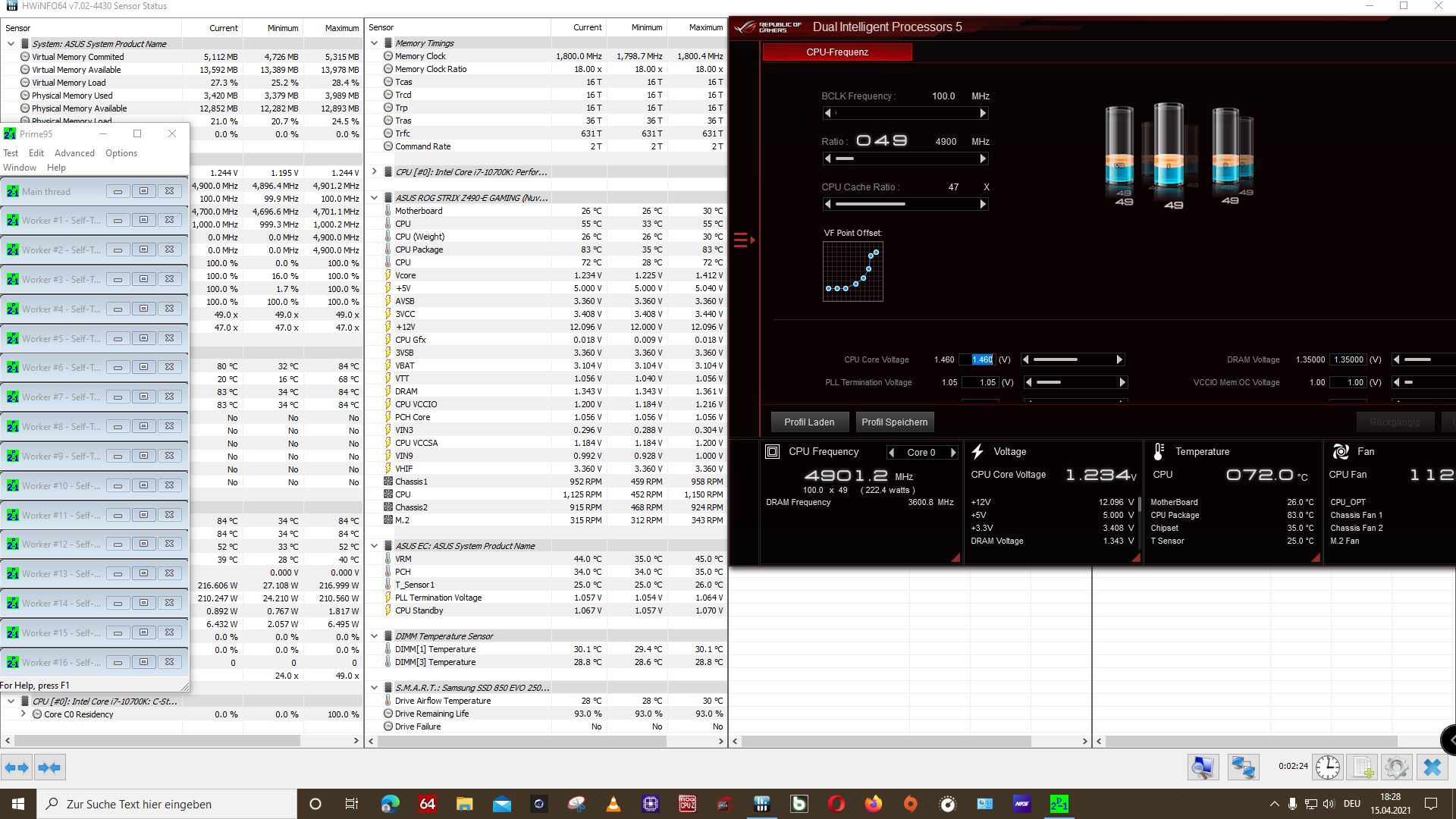Viewport: 1456px width, 819px height.
Task: Open Prime95 Test menu
Action: coord(11,152)
